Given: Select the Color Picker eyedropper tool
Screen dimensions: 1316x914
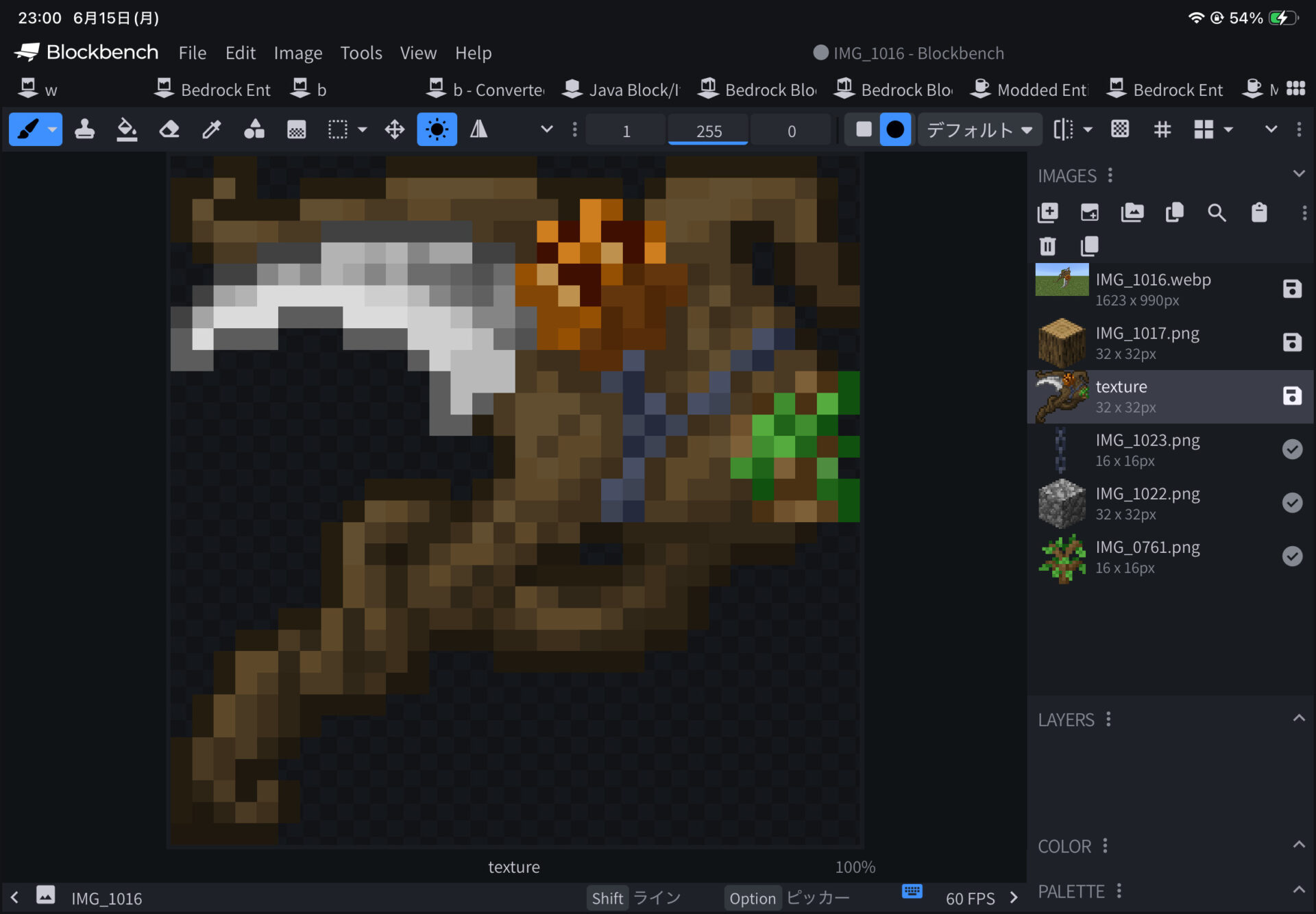Looking at the screenshot, I should tap(212, 129).
